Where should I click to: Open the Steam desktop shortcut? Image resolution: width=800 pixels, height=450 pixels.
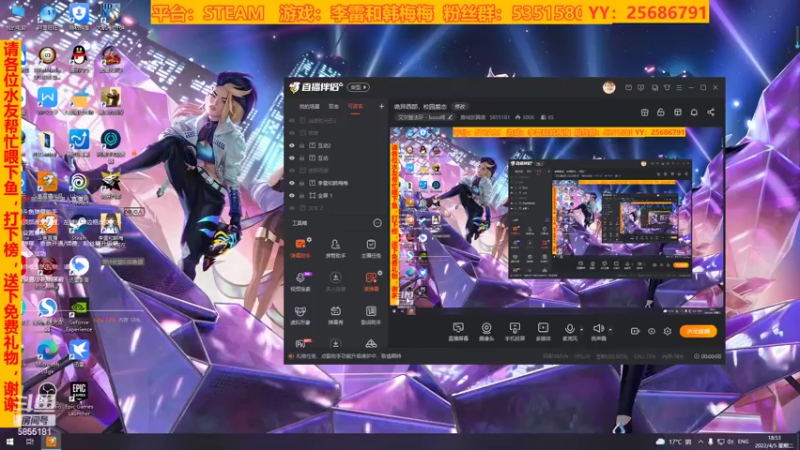tap(79, 228)
